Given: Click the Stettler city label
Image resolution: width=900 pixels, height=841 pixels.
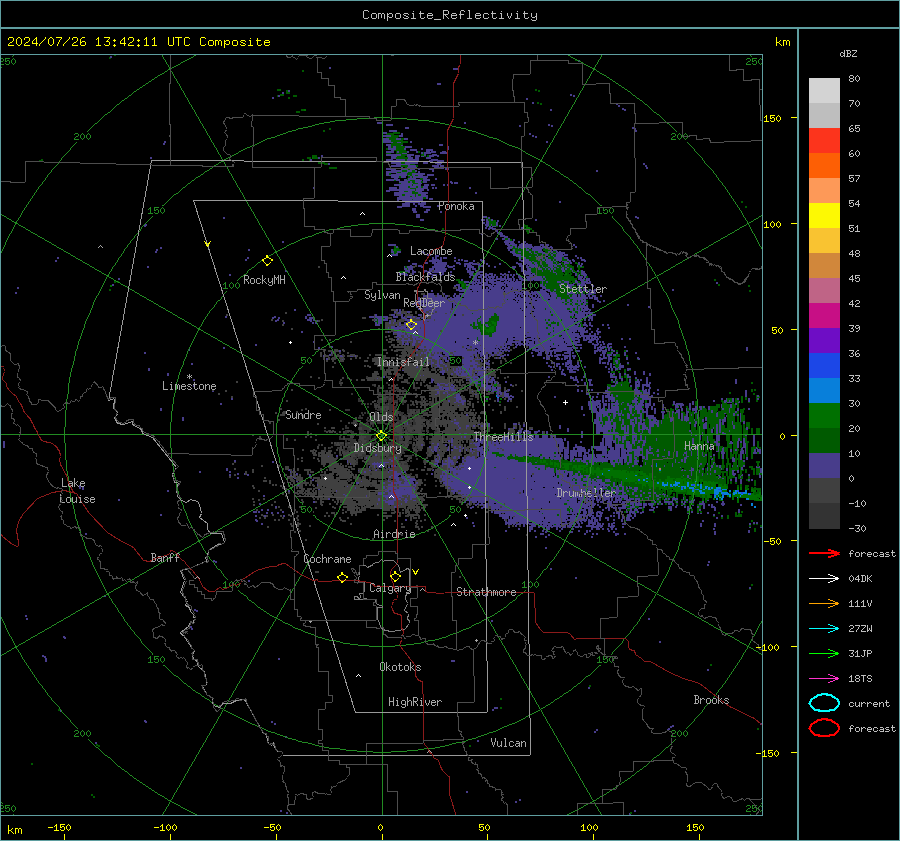Looking at the screenshot, I should [583, 289].
